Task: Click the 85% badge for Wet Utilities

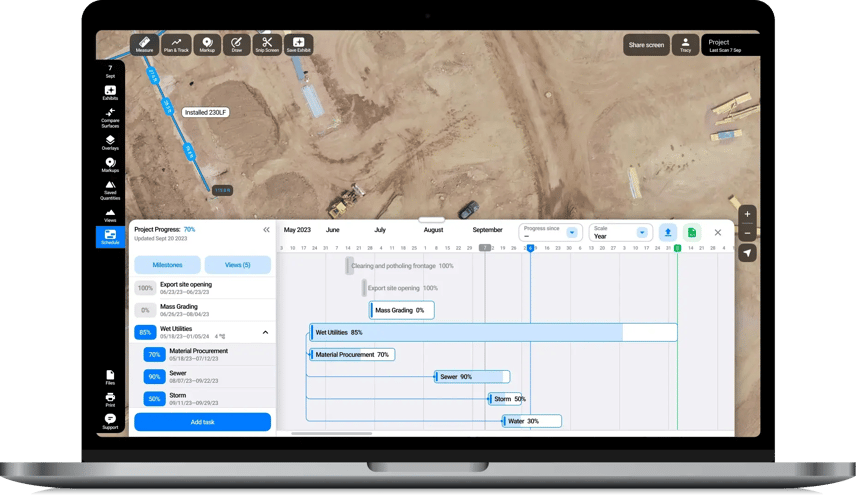Action: click(145, 332)
